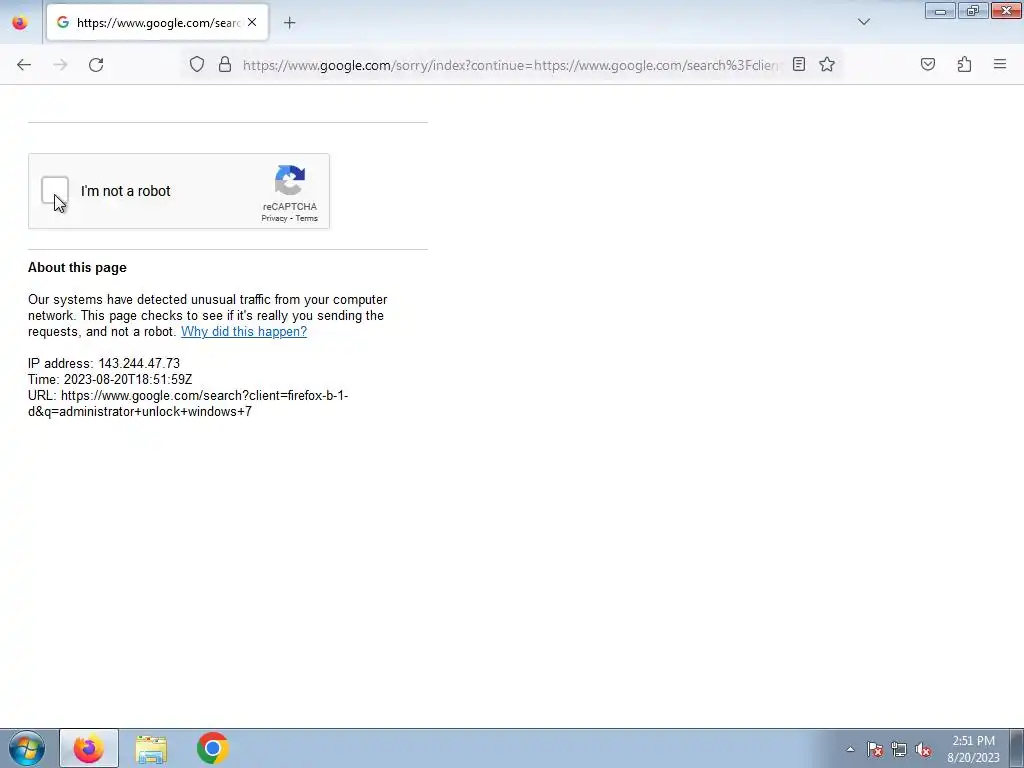This screenshot has height=768, width=1024.
Task: Click the I'm not a robot label
Action: pyautogui.click(x=125, y=191)
